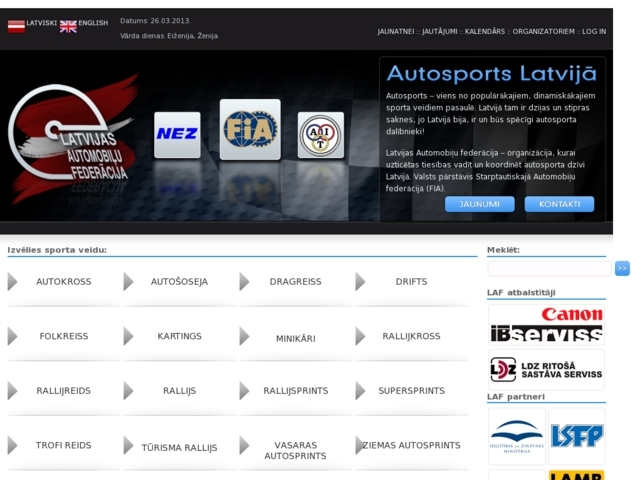Click the arrow icon beside DRAGREISS
640x480 pixels.
pyautogui.click(x=244, y=282)
